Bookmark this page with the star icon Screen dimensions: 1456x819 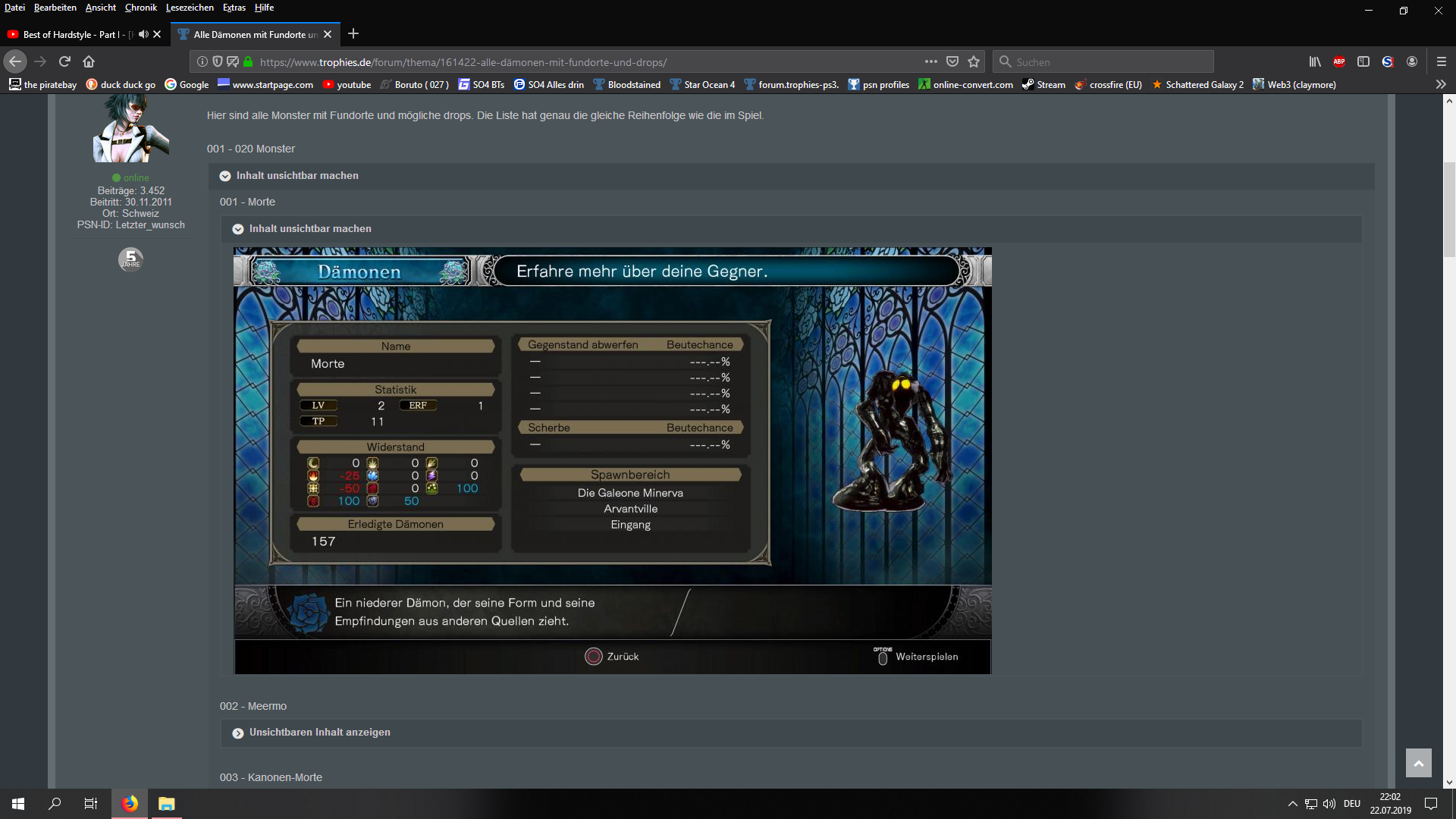tap(974, 61)
